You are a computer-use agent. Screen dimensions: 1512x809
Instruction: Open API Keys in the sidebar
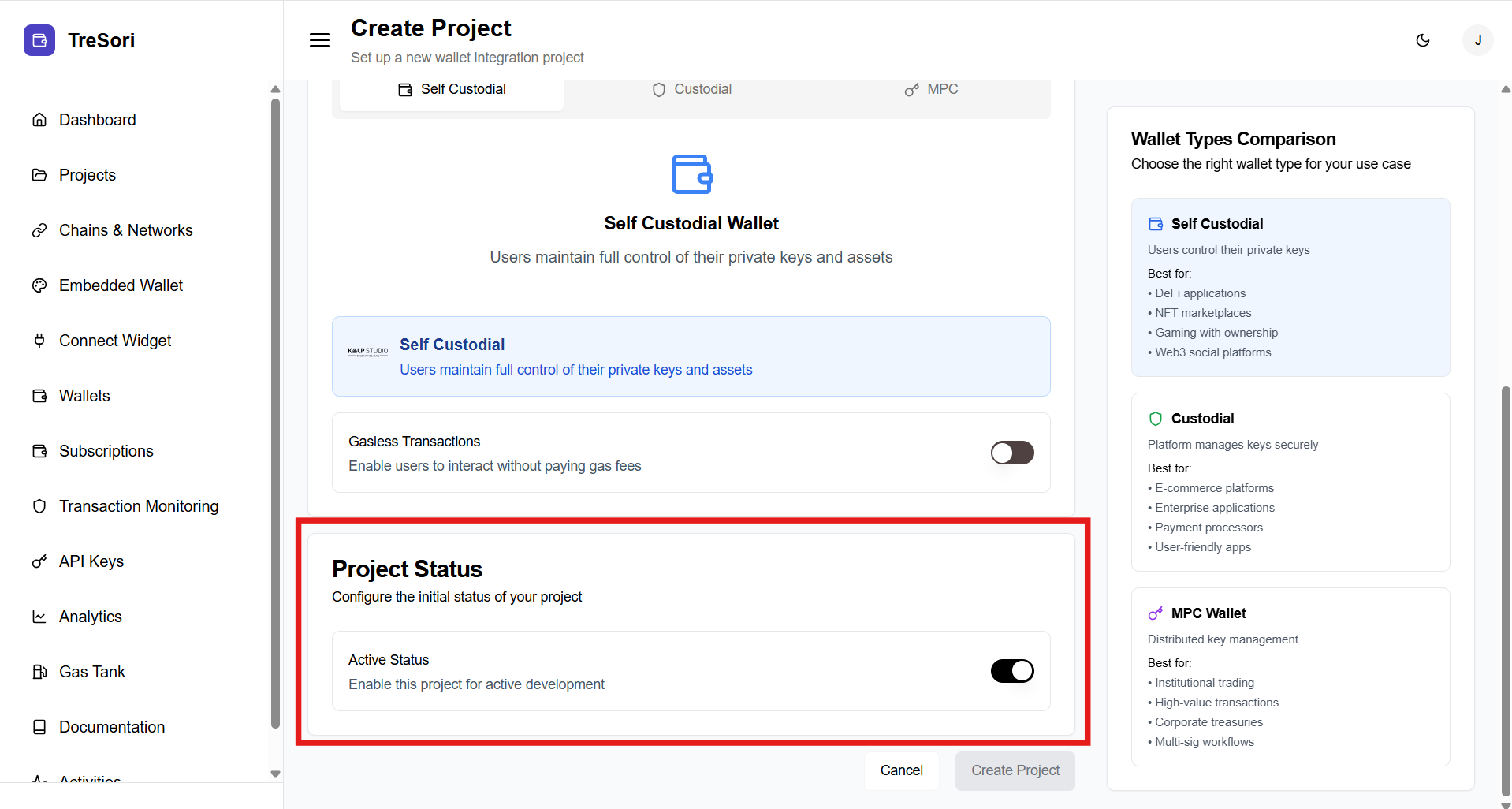pyautogui.click(x=91, y=561)
